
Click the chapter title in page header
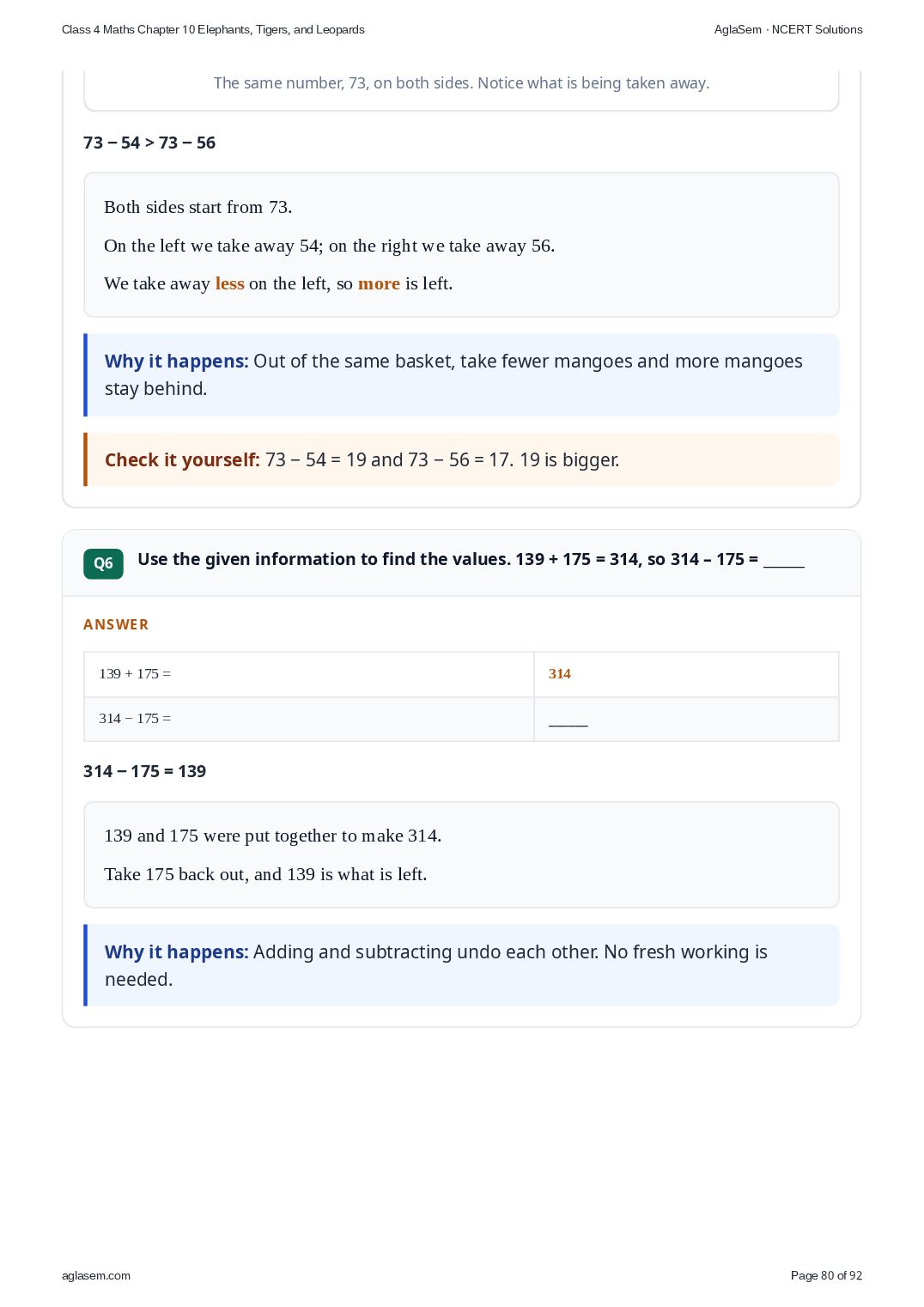[x=213, y=29]
